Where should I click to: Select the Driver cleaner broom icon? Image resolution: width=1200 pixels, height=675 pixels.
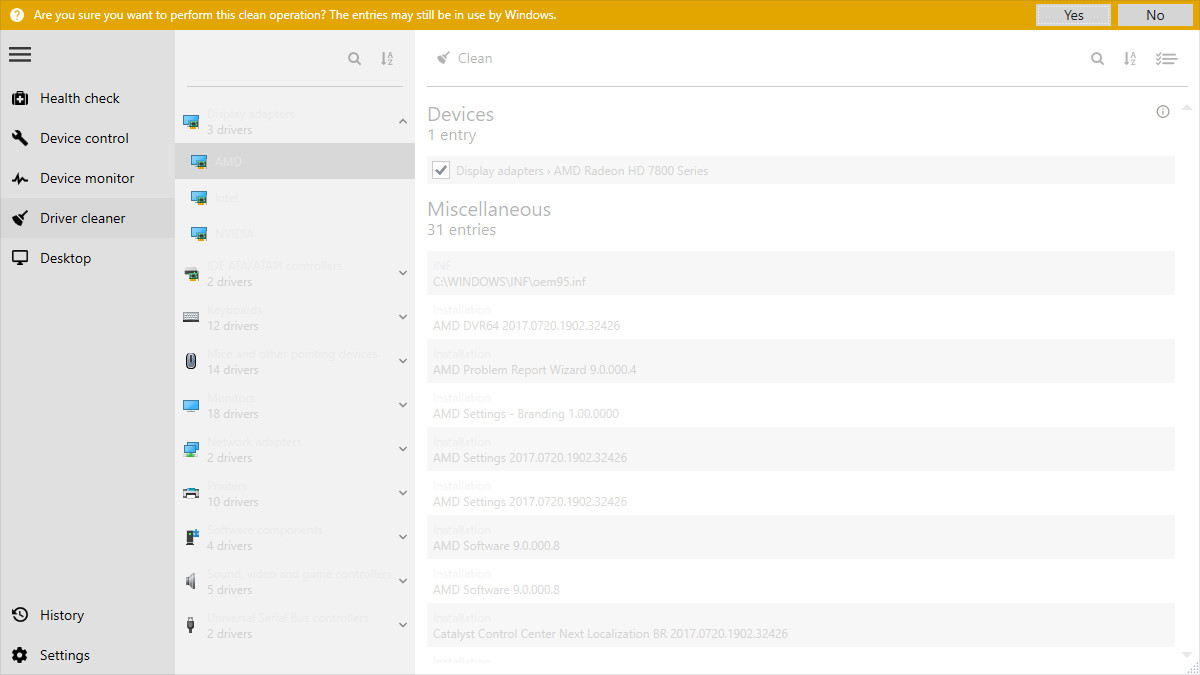[20, 218]
